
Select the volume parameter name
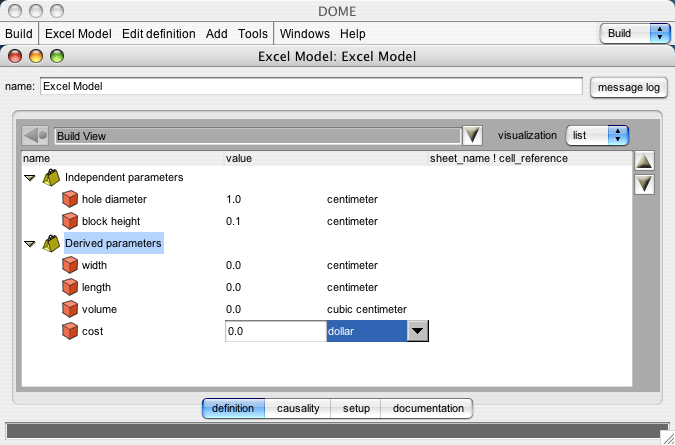click(x=99, y=309)
